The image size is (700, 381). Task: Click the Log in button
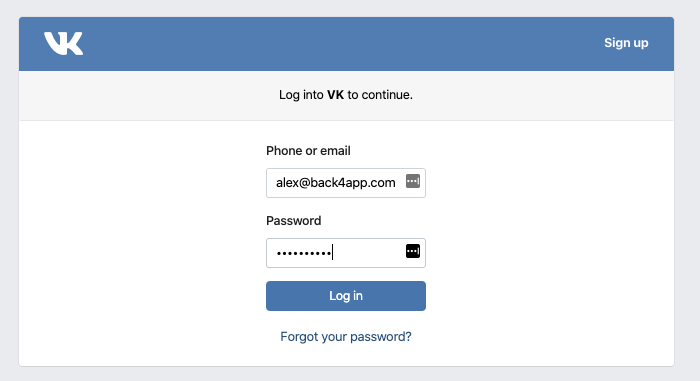346,296
